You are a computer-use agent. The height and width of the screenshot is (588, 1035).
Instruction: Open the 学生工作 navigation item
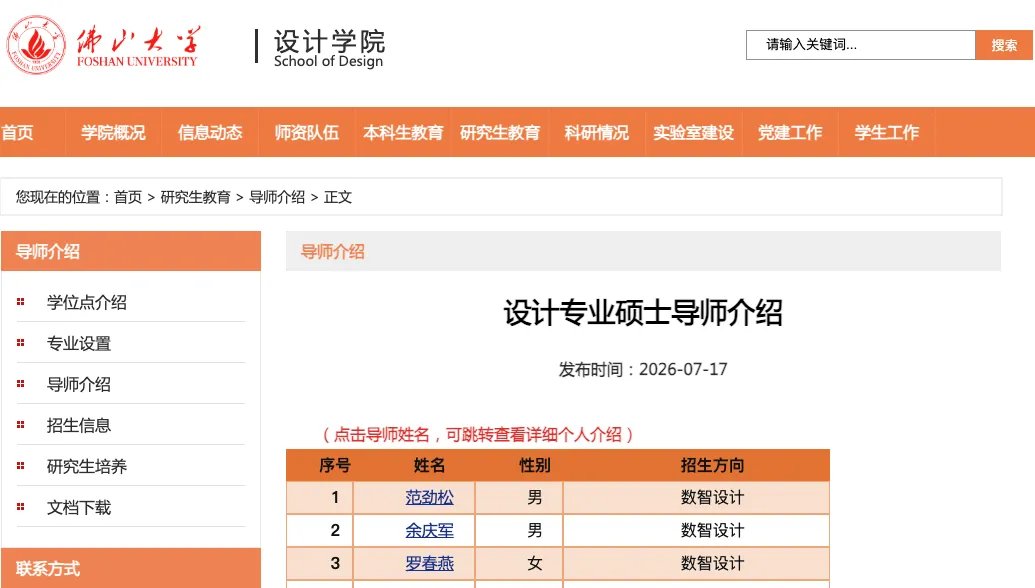tap(886, 133)
